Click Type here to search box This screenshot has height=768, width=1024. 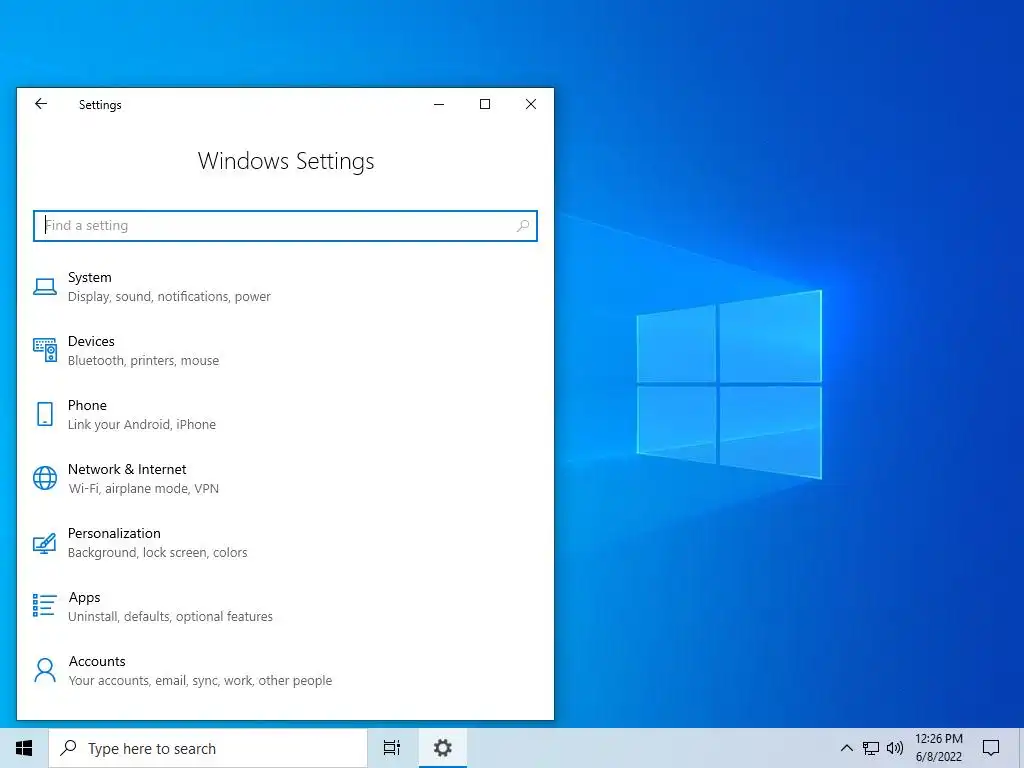tap(208, 748)
